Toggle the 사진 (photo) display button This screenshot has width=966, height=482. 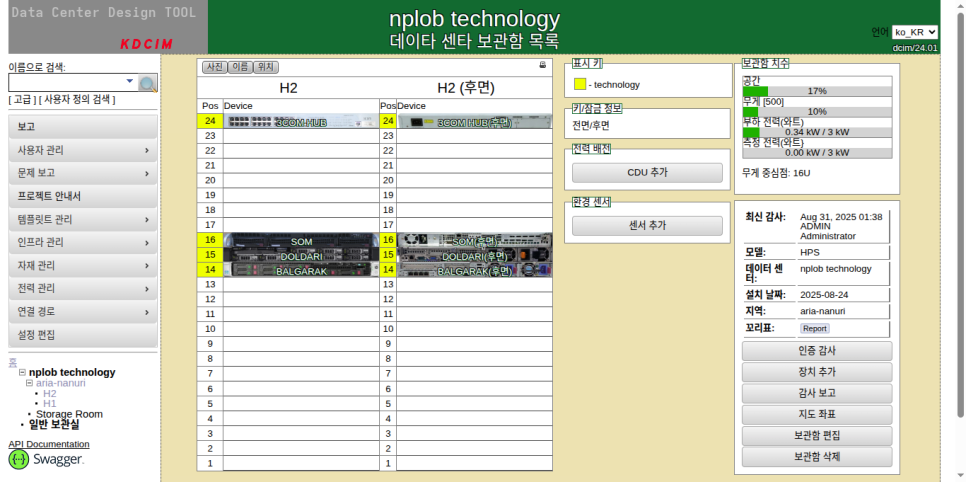214,67
